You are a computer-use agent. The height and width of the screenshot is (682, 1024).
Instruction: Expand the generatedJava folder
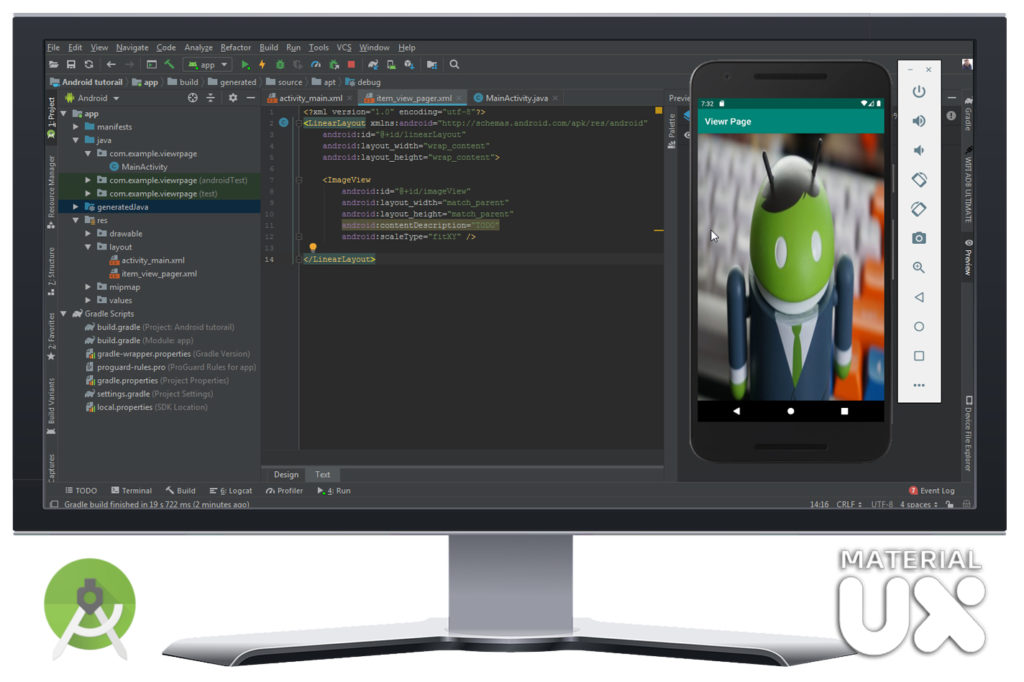click(x=76, y=207)
